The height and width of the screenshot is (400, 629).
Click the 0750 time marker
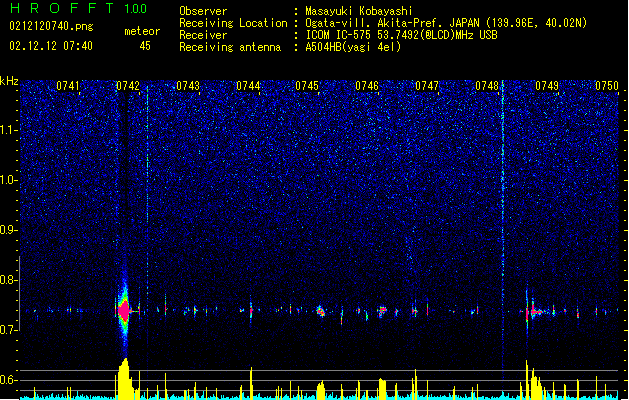[607, 86]
